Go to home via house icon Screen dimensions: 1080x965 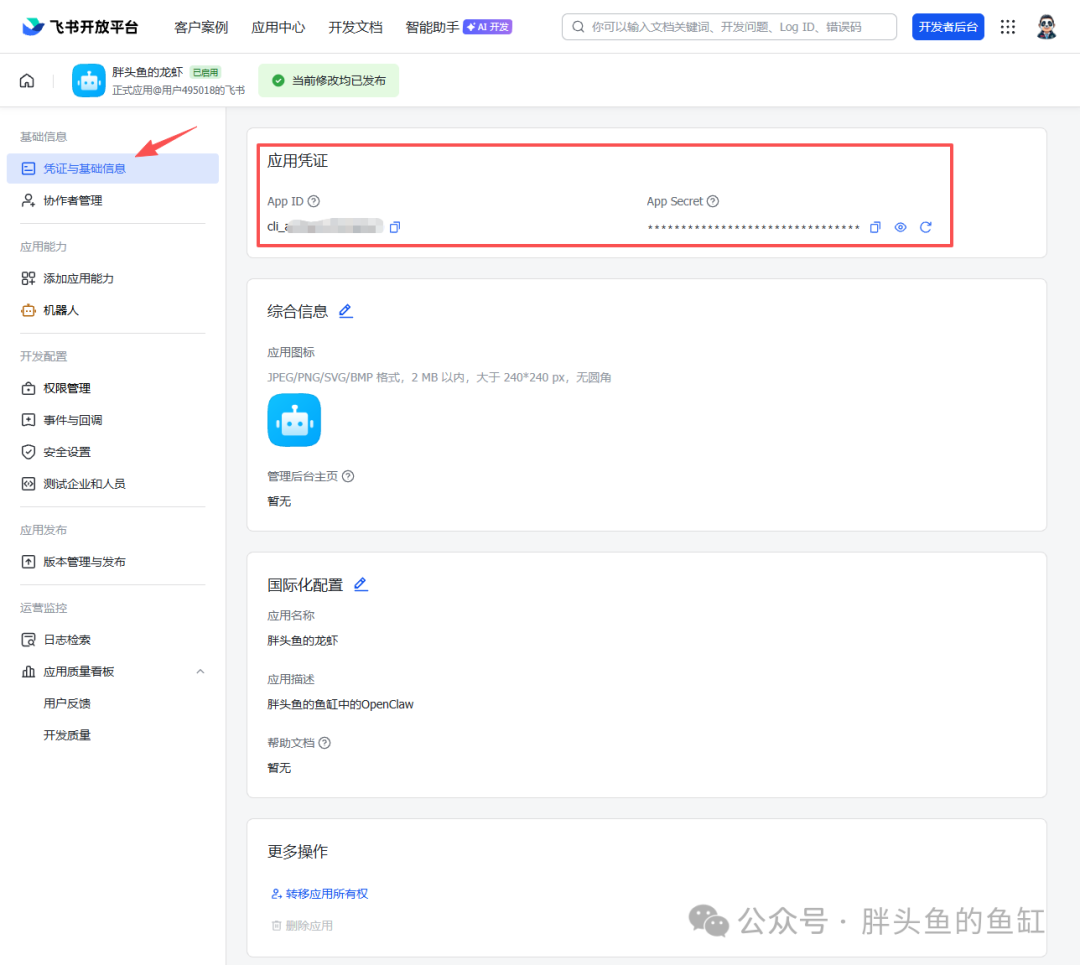pyautogui.click(x=27, y=81)
